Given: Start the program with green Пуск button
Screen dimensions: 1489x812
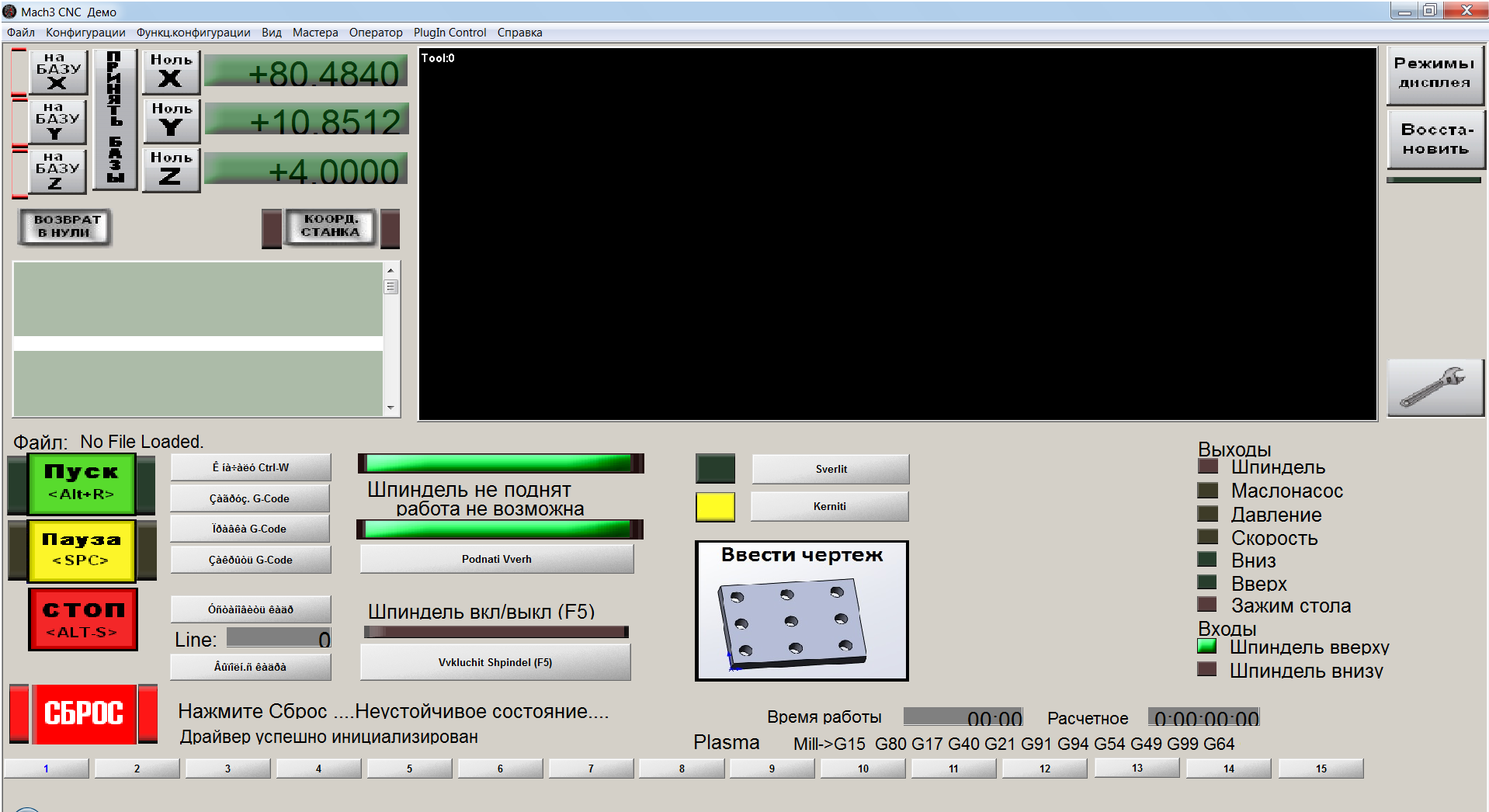Looking at the screenshot, I should [x=82, y=484].
